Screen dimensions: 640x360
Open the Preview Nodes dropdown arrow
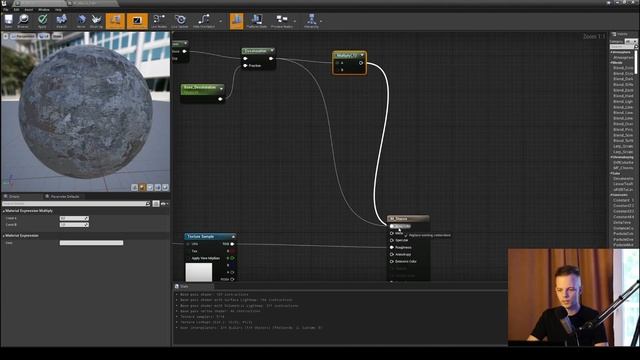[x=295, y=21]
